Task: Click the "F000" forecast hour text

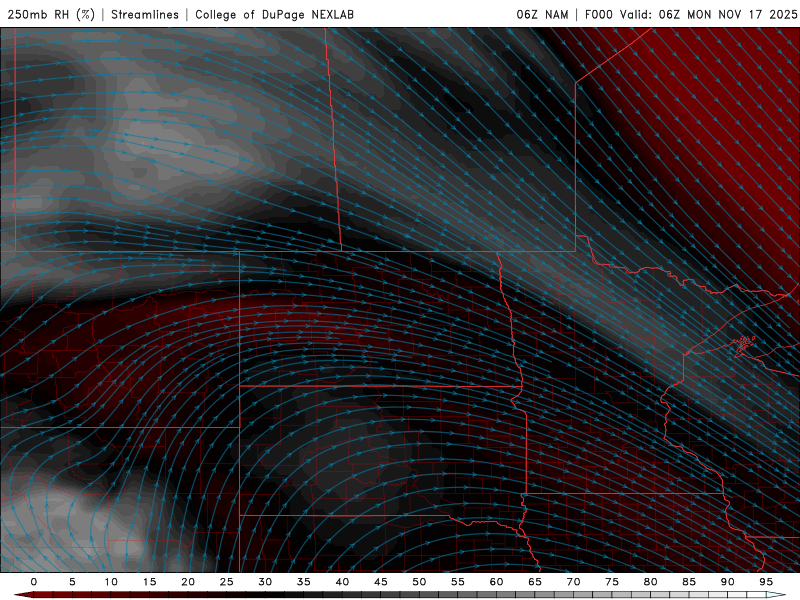Action: coord(598,14)
